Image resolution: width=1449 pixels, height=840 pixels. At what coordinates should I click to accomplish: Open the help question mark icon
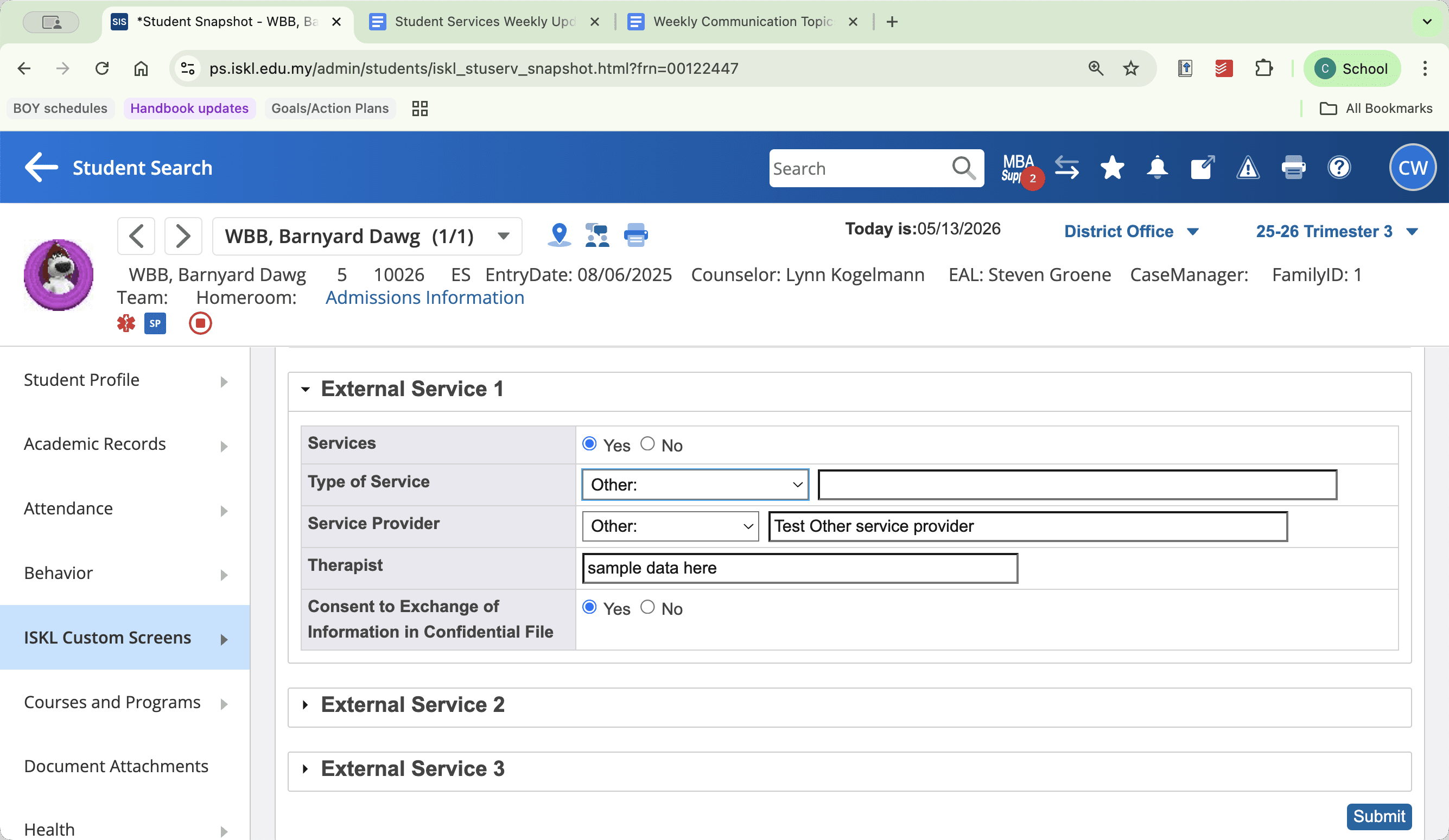point(1339,168)
